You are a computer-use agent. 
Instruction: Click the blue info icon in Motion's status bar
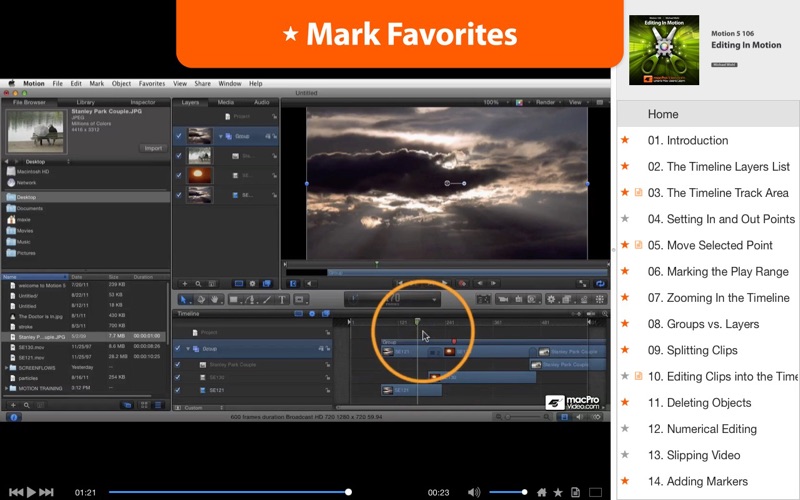click(14, 417)
